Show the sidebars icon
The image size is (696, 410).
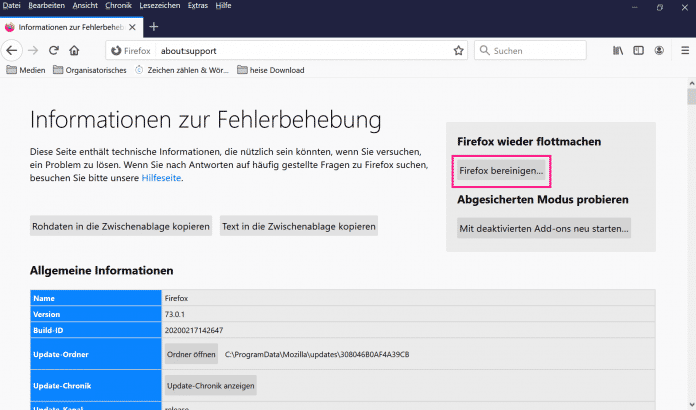click(639, 49)
